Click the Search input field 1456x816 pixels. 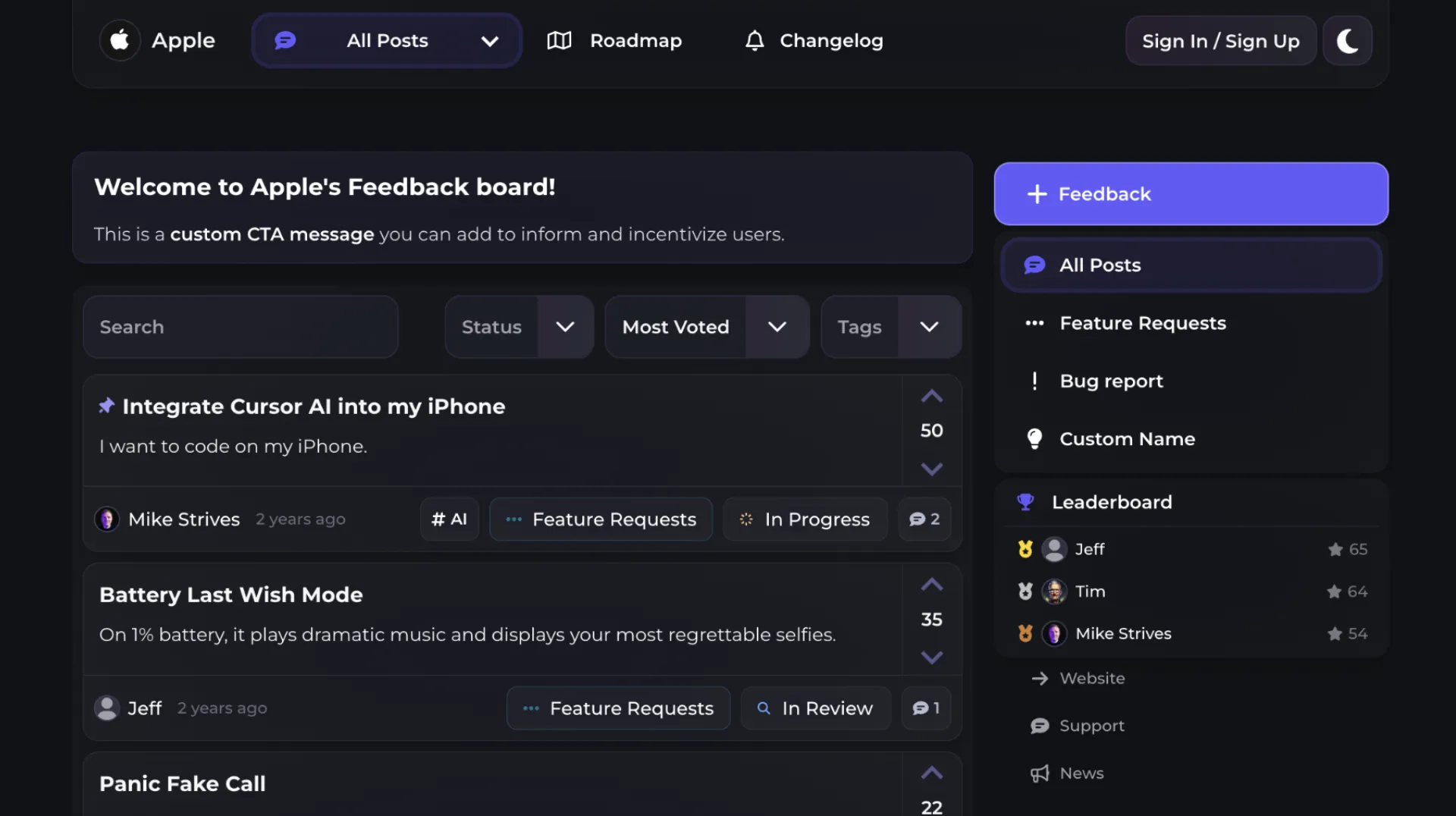(x=240, y=327)
